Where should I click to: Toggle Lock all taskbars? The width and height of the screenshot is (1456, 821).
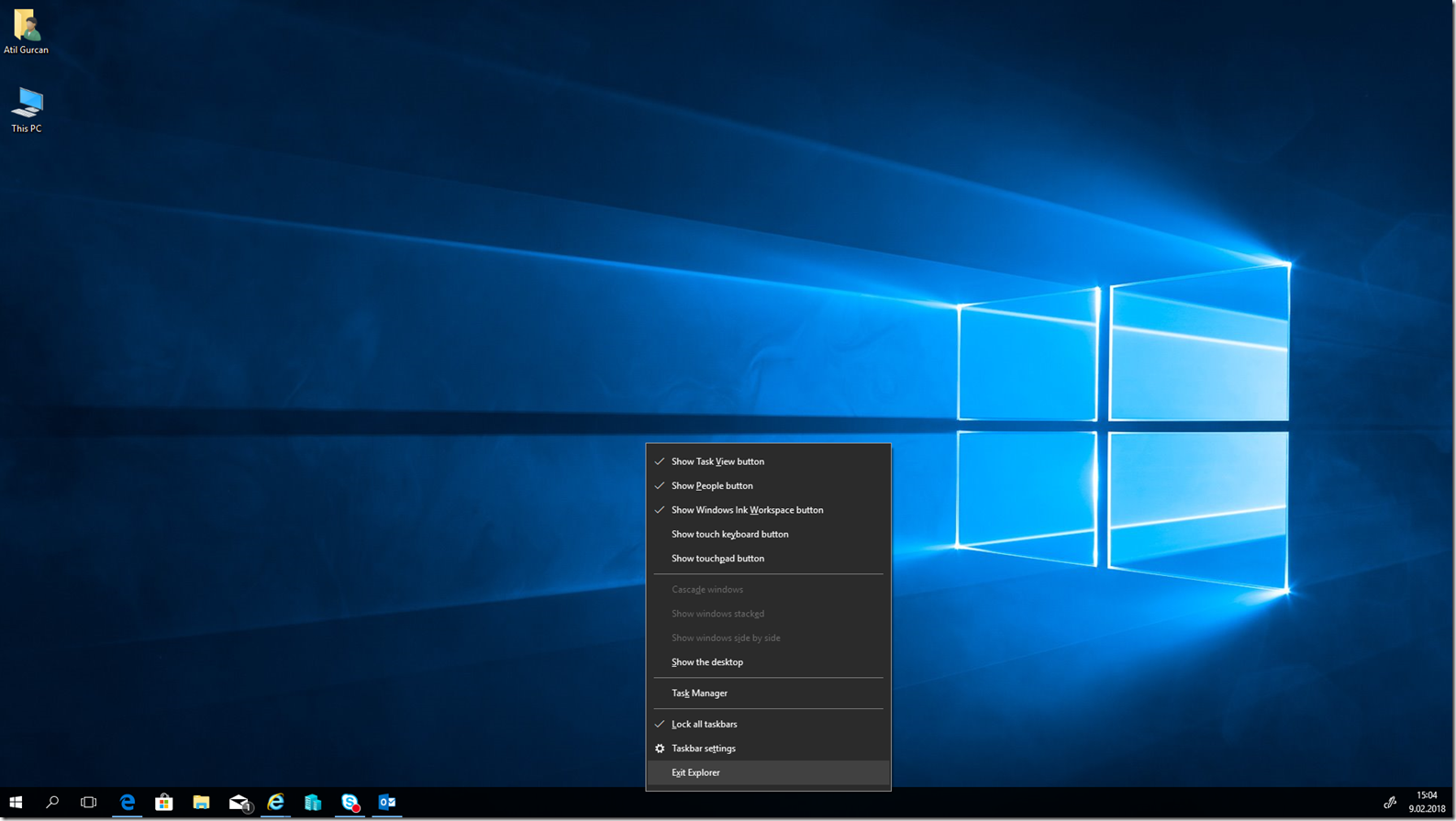768,724
